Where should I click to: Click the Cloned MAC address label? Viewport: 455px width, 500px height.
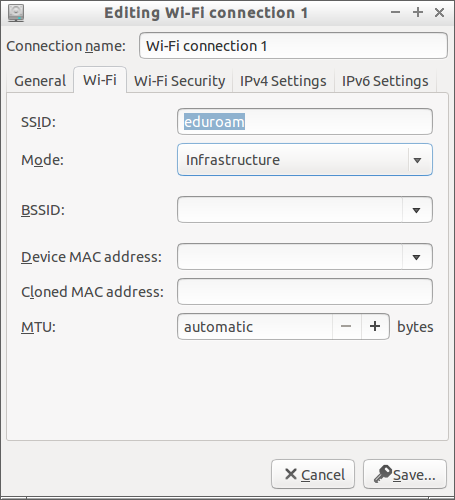(x=92, y=292)
